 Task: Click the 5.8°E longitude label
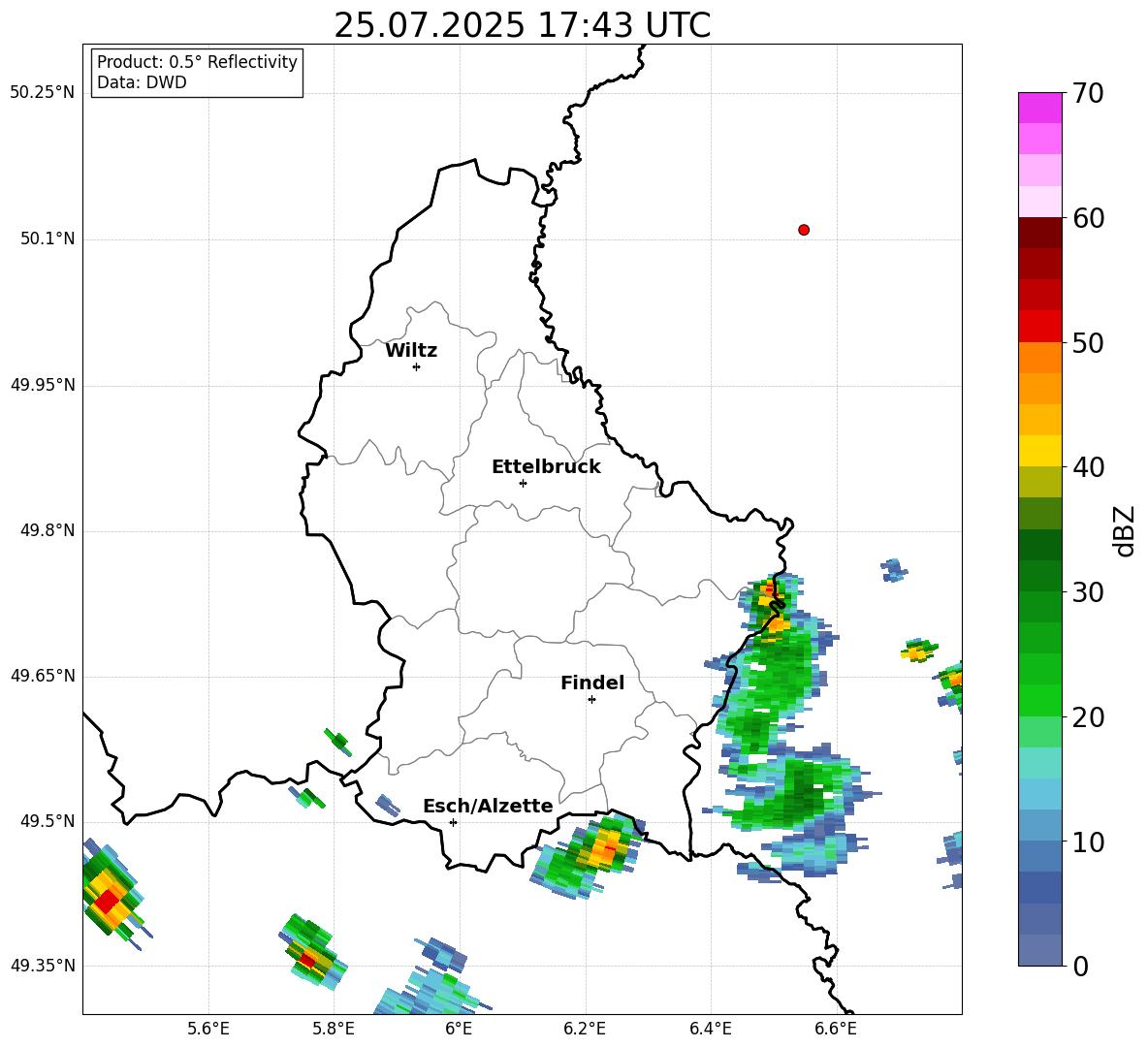pos(334,1029)
